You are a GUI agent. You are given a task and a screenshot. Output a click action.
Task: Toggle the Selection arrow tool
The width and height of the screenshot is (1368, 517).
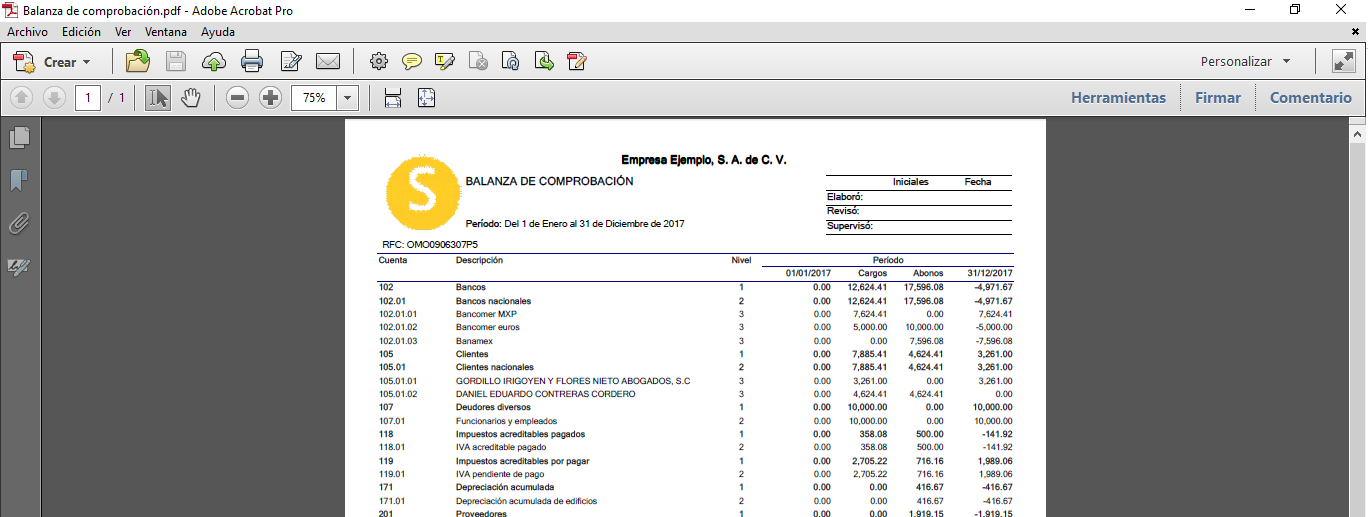pos(158,98)
